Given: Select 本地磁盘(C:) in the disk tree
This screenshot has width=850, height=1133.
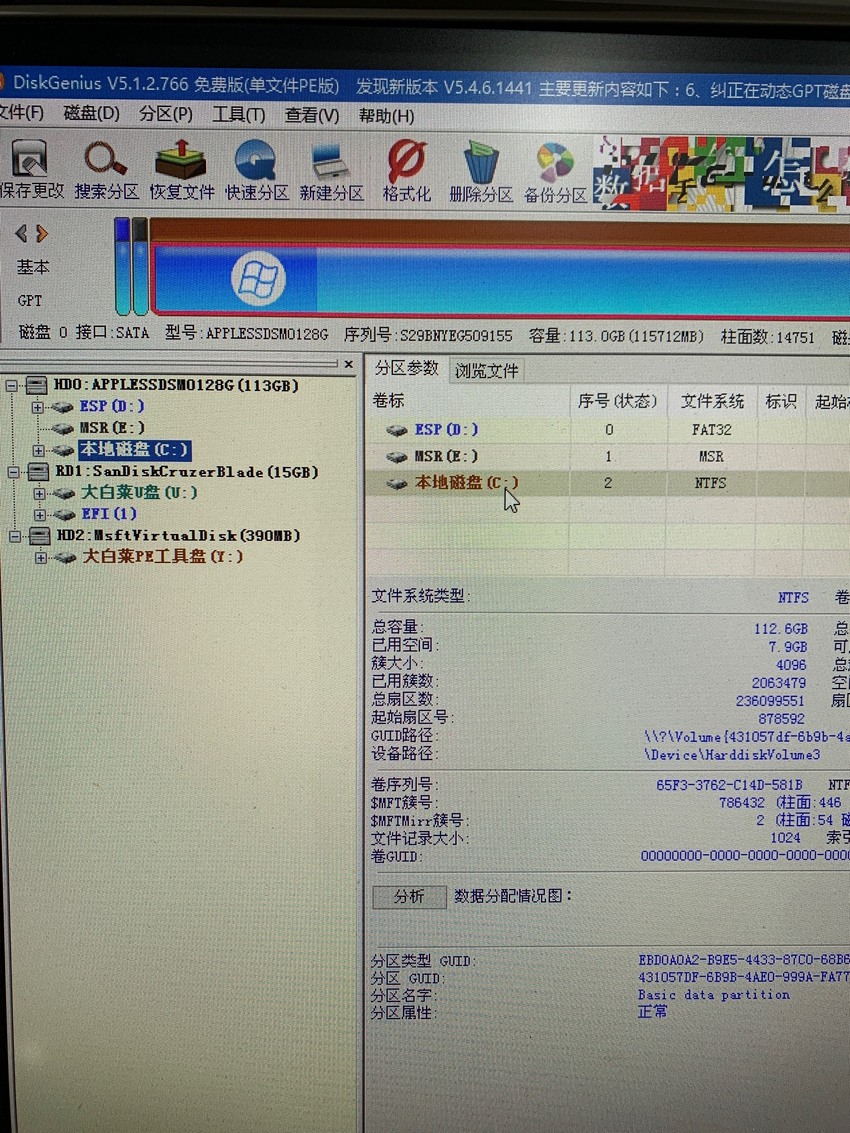Looking at the screenshot, I should coord(134,449).
